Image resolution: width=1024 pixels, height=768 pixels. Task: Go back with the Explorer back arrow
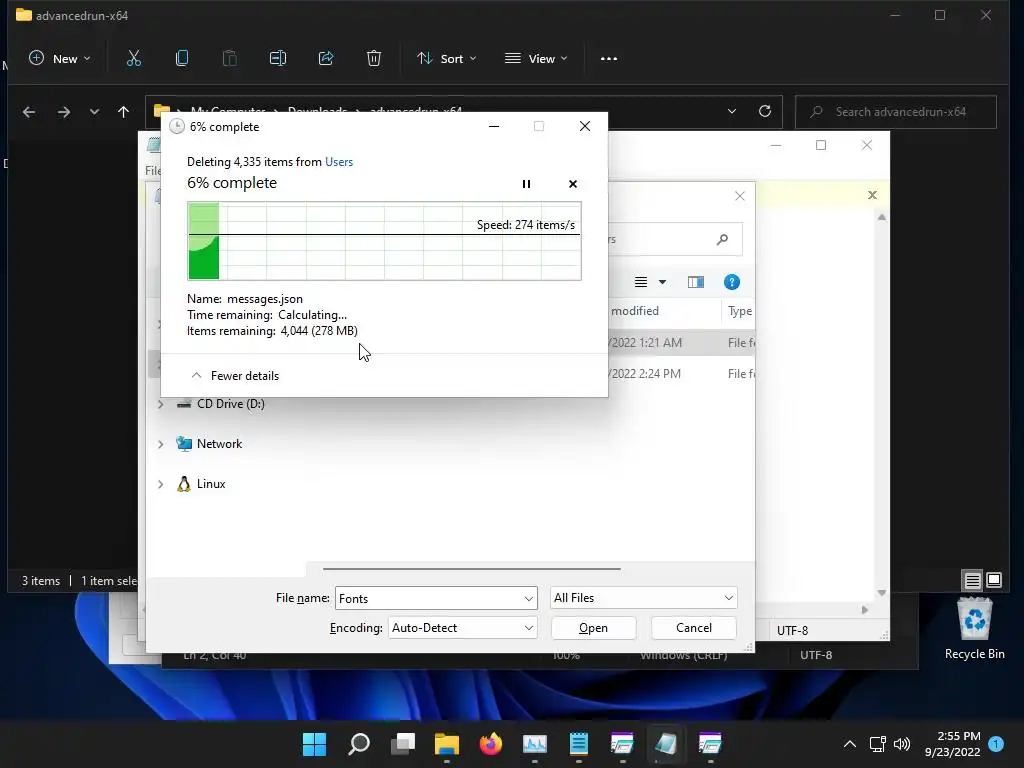[29, 112]
